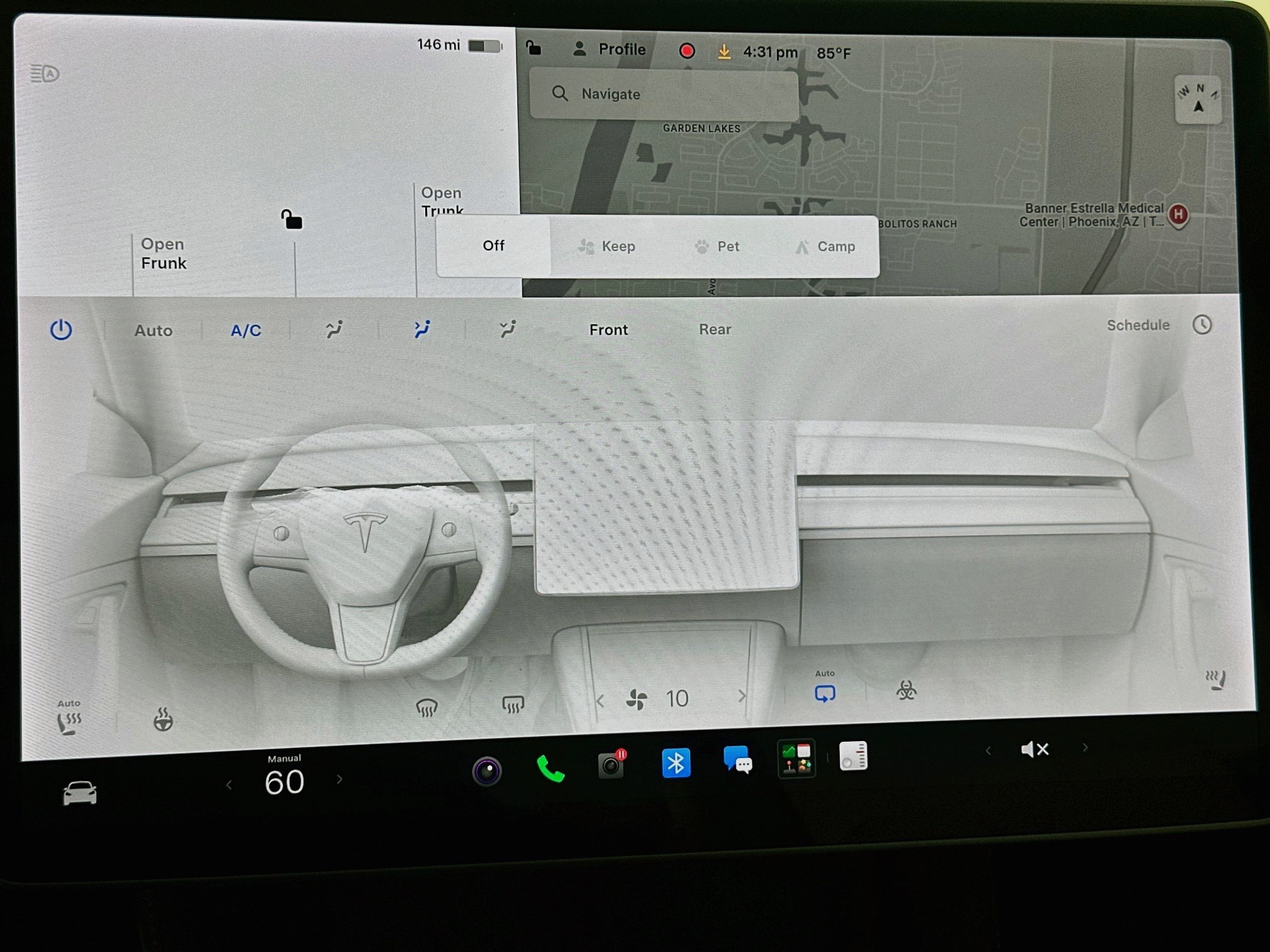The image size is (1270, 952).
Task: Enable Auto climate mode
Action: [x=153, y=331]
